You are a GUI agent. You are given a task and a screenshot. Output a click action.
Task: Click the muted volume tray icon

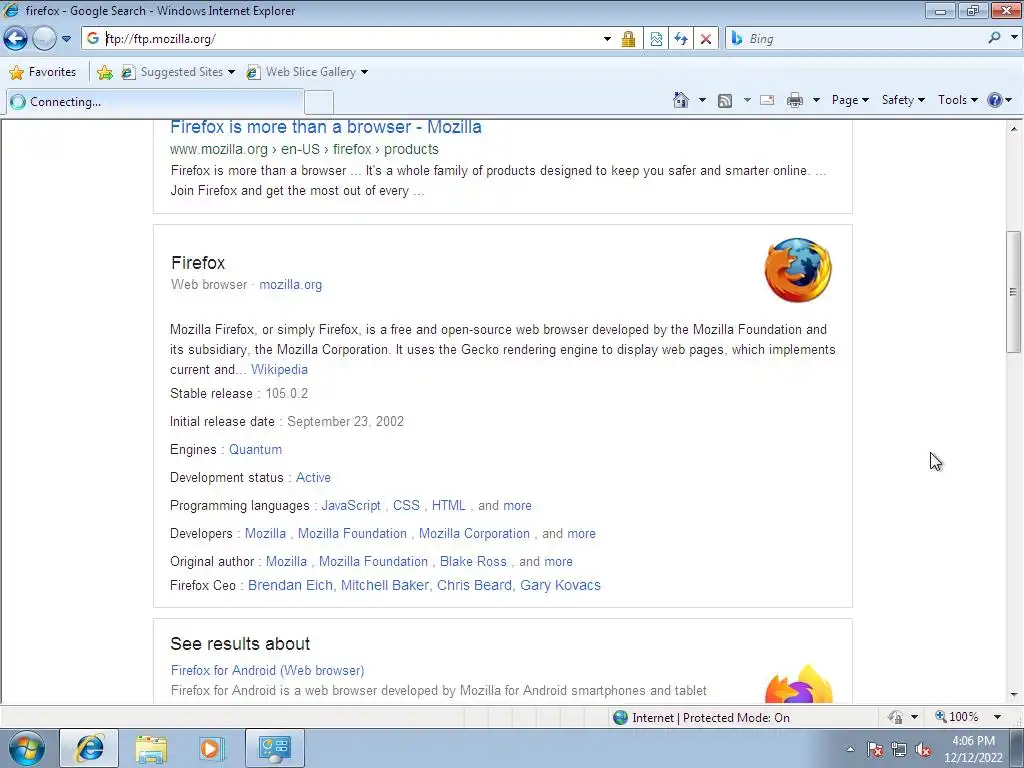(x=923, y=750)
